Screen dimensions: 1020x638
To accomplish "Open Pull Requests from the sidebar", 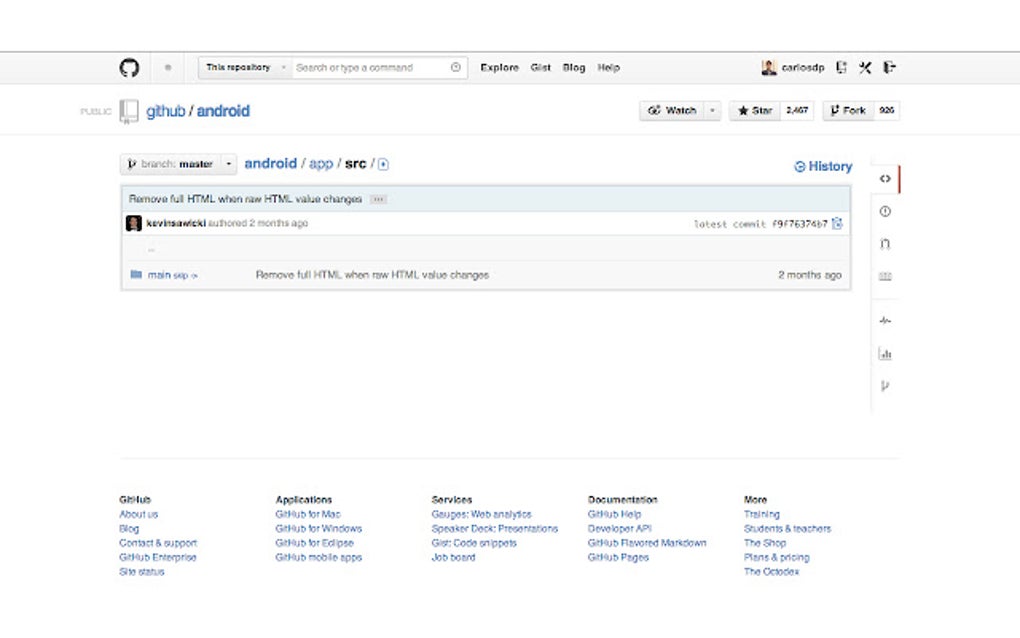I will coord(884,243).
